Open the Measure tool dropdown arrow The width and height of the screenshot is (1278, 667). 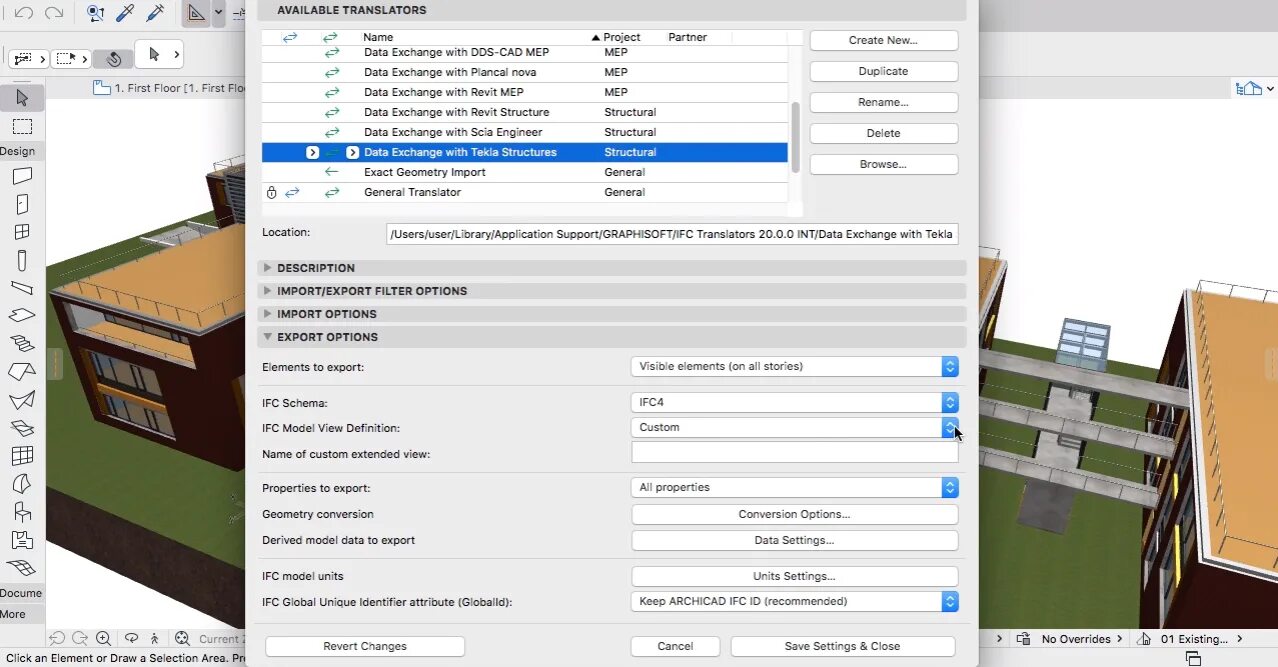pyautogui.click(x=218, y=13)
